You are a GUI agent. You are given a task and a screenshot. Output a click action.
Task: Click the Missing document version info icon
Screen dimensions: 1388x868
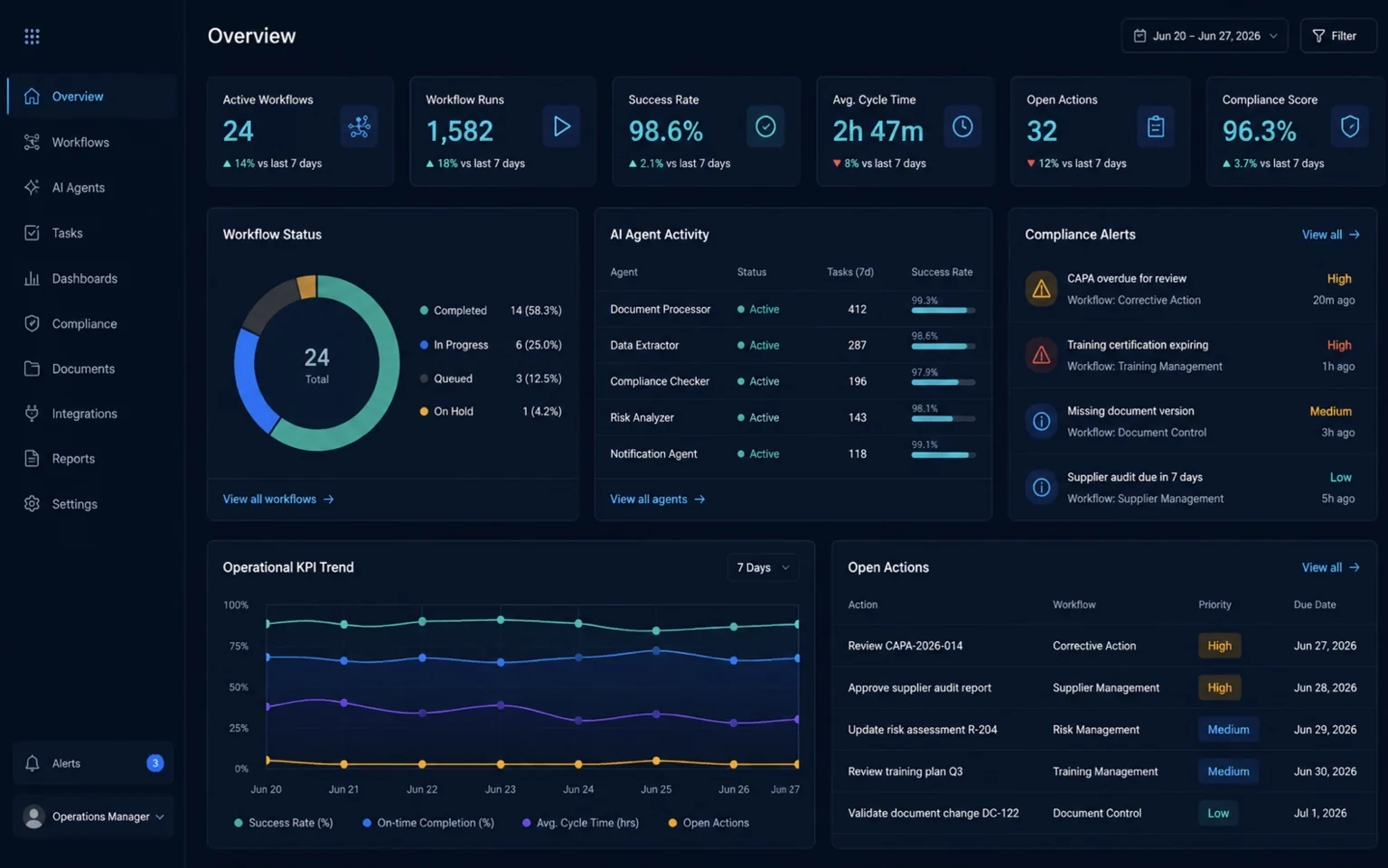[x=1041, y=421]
